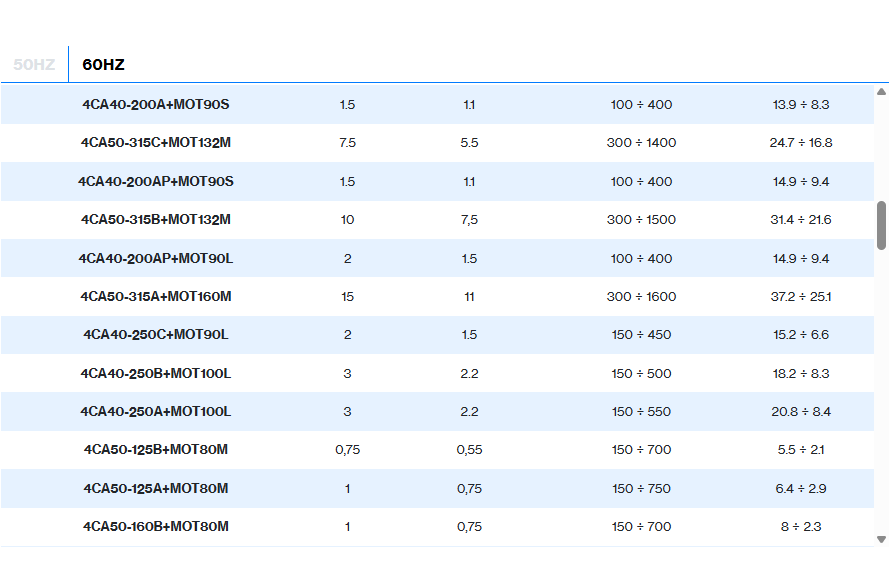Click the 37.2 ÷ 25.1 head value cell
Viewport: 892px width, 561px height.
[x=800, y=297]
